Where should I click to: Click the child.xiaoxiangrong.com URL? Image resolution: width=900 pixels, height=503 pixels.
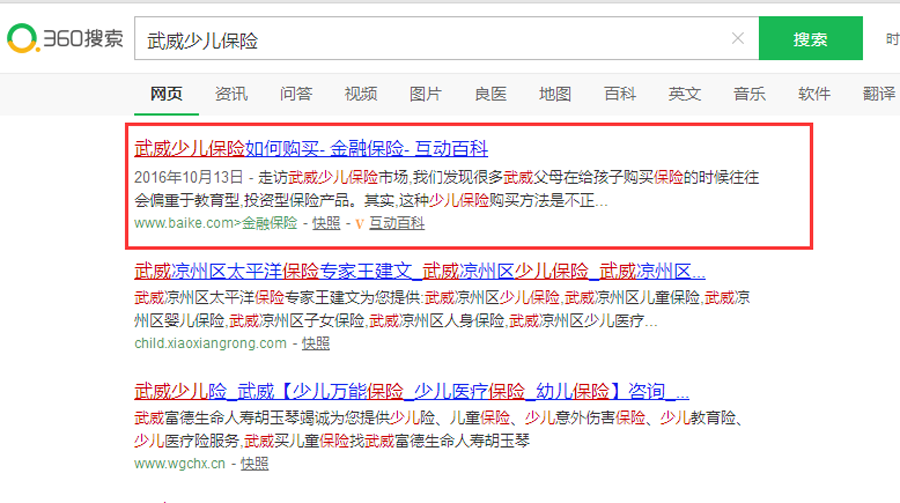(x=210, y=343)
